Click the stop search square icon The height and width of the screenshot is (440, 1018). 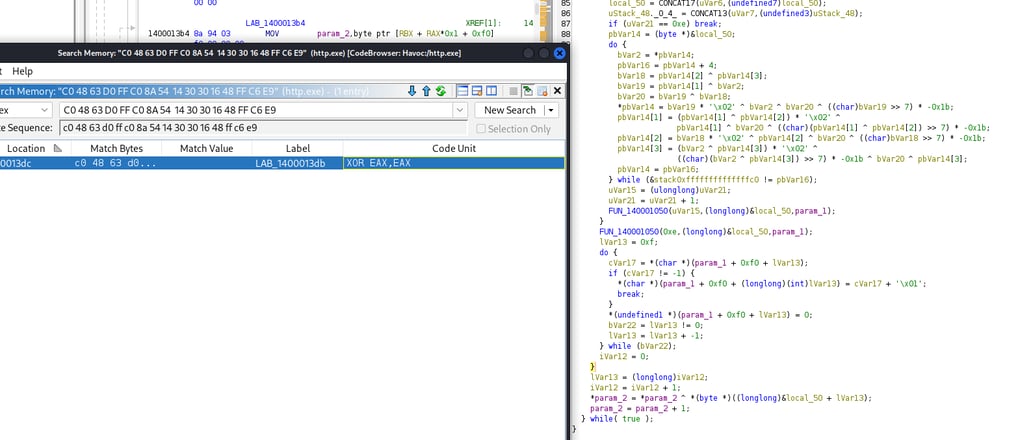point(513,91)
